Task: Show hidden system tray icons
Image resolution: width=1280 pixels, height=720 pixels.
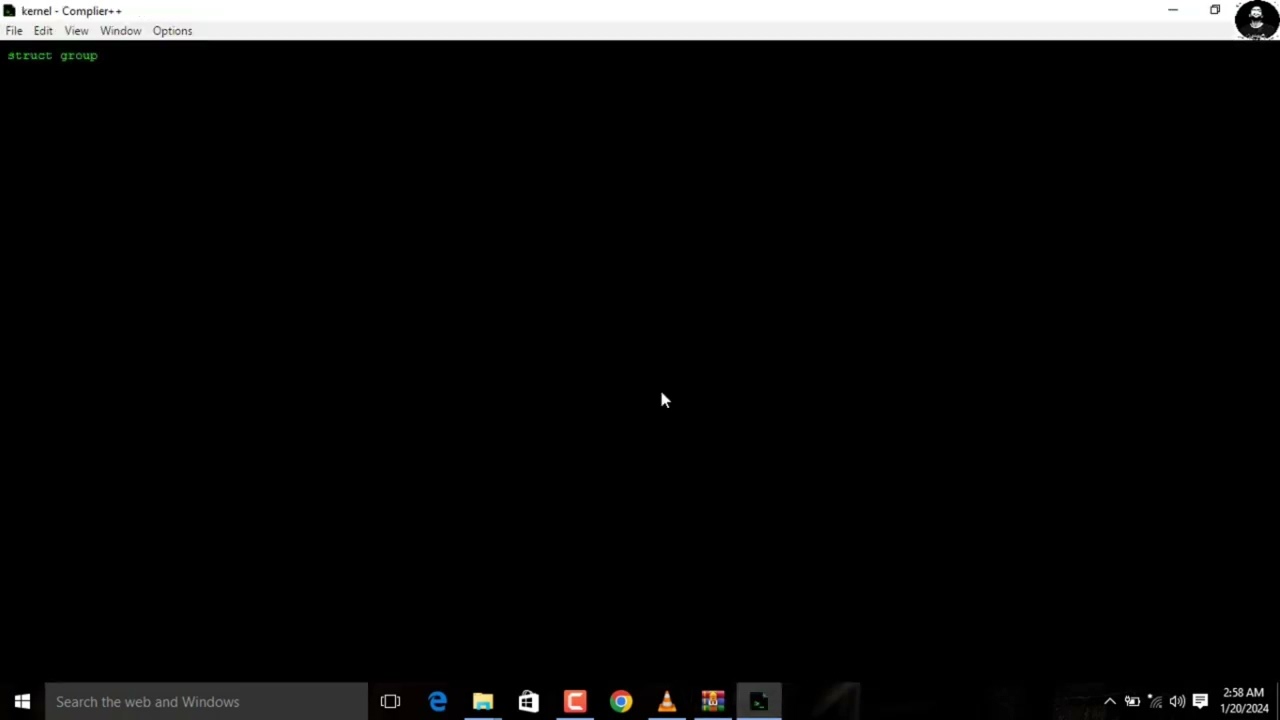Action: tap(1109, 702)
